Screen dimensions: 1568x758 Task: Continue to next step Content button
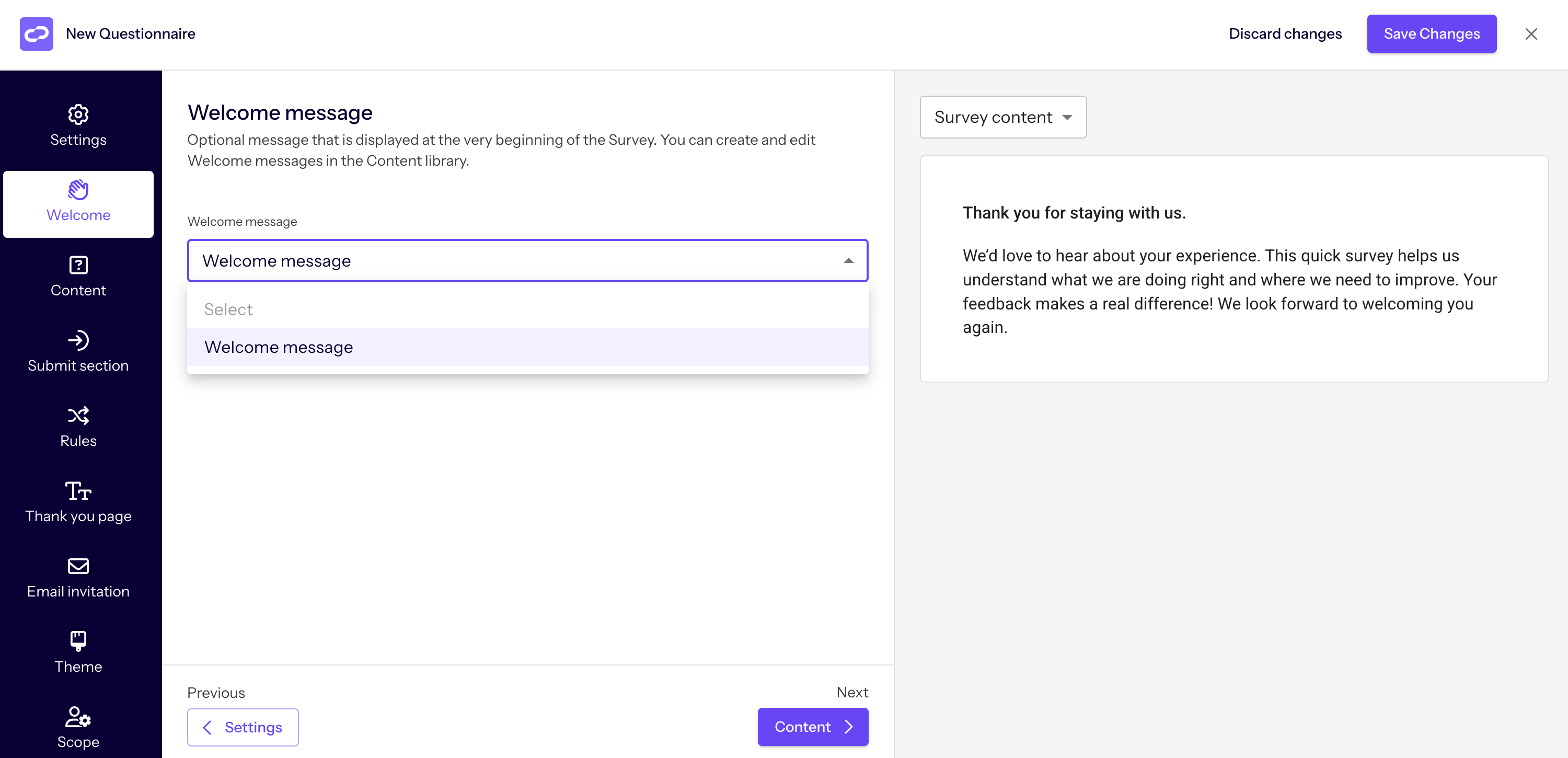(813, 727)
